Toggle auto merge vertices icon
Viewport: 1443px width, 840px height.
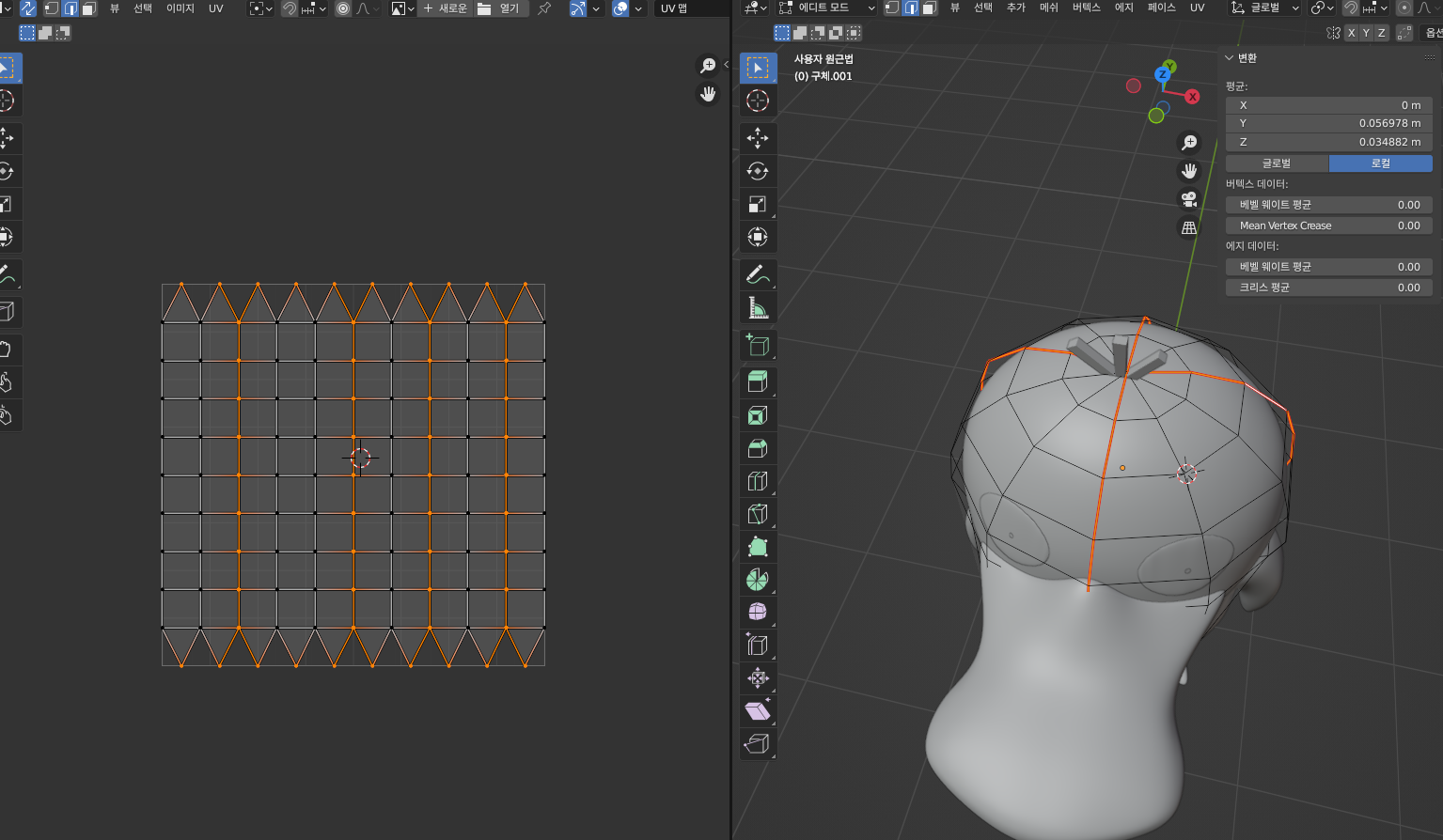pyautogui.click(x=1404, y=33)
